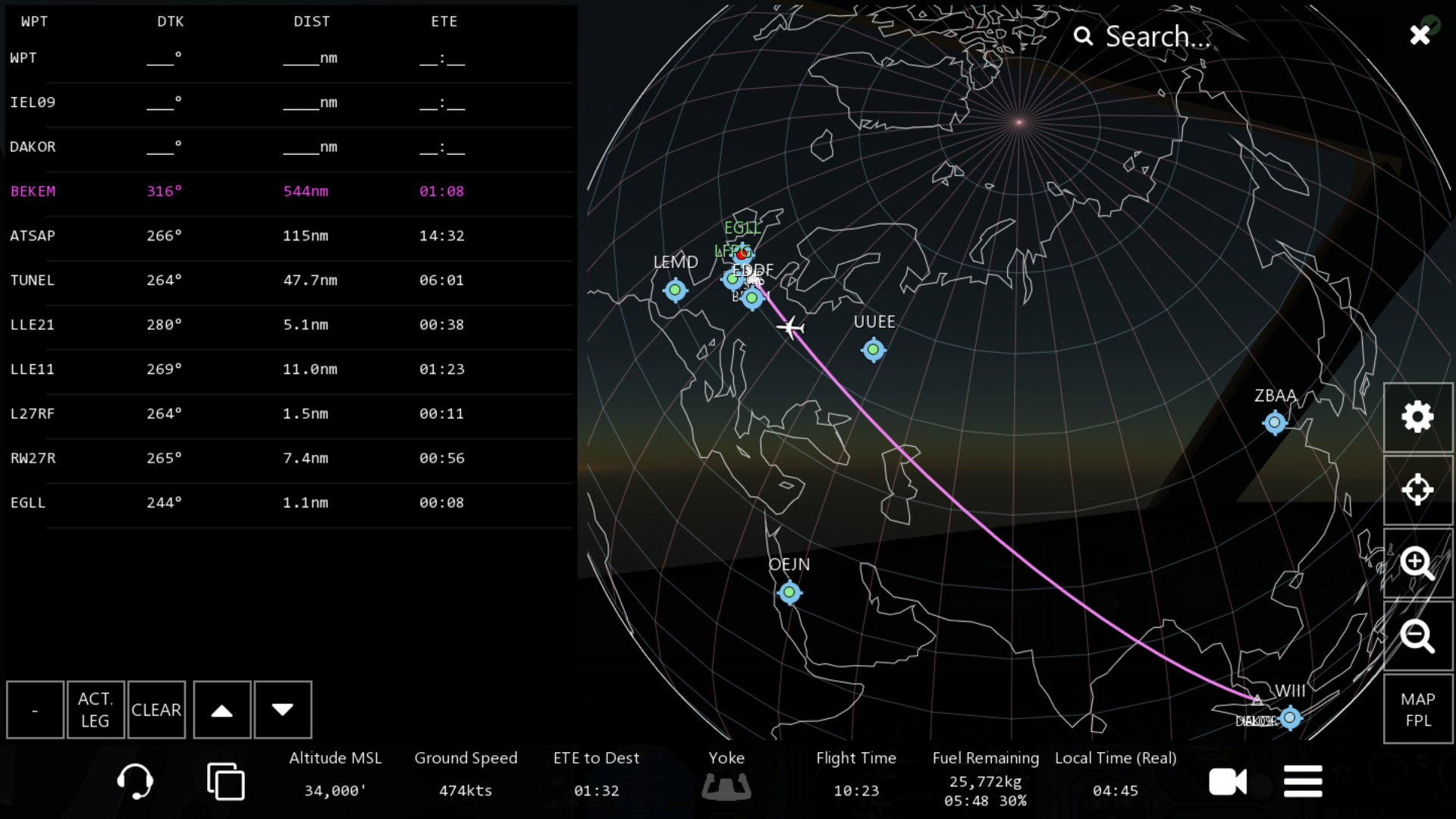Screen dimensions: 1456x819
Task: Activate leg with ACT. LEG button
Action: (x=96, y=710)
